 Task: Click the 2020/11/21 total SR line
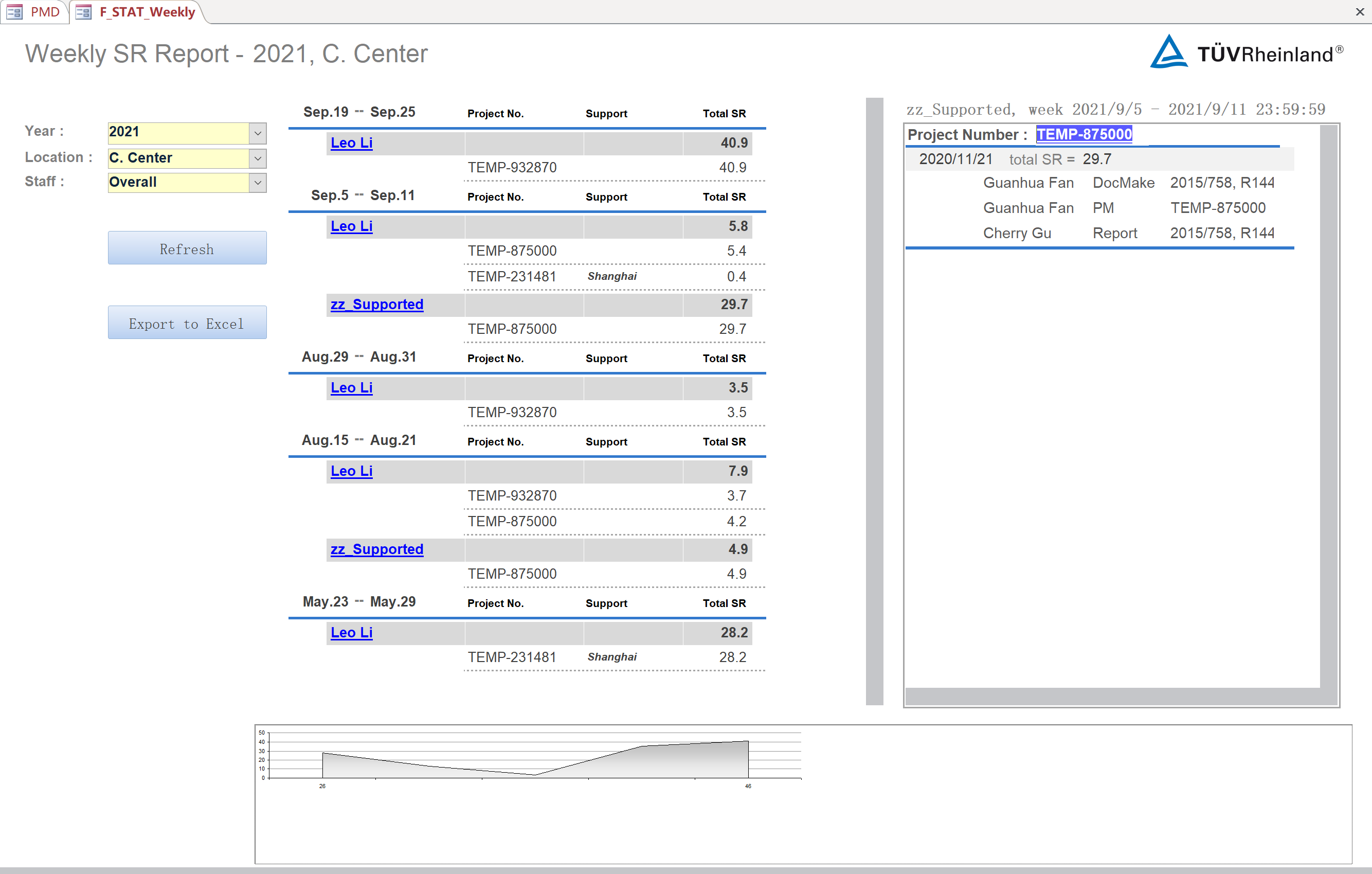1099,159
